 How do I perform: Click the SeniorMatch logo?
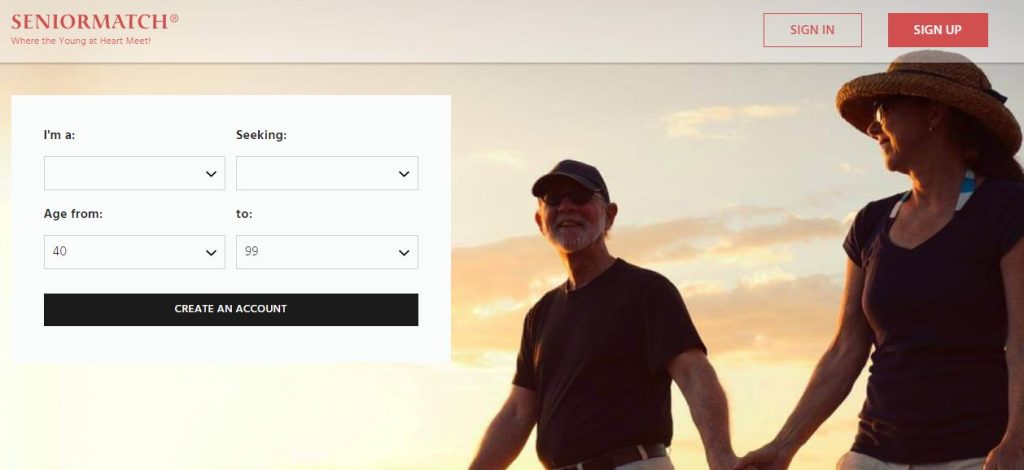click(95, 22)
